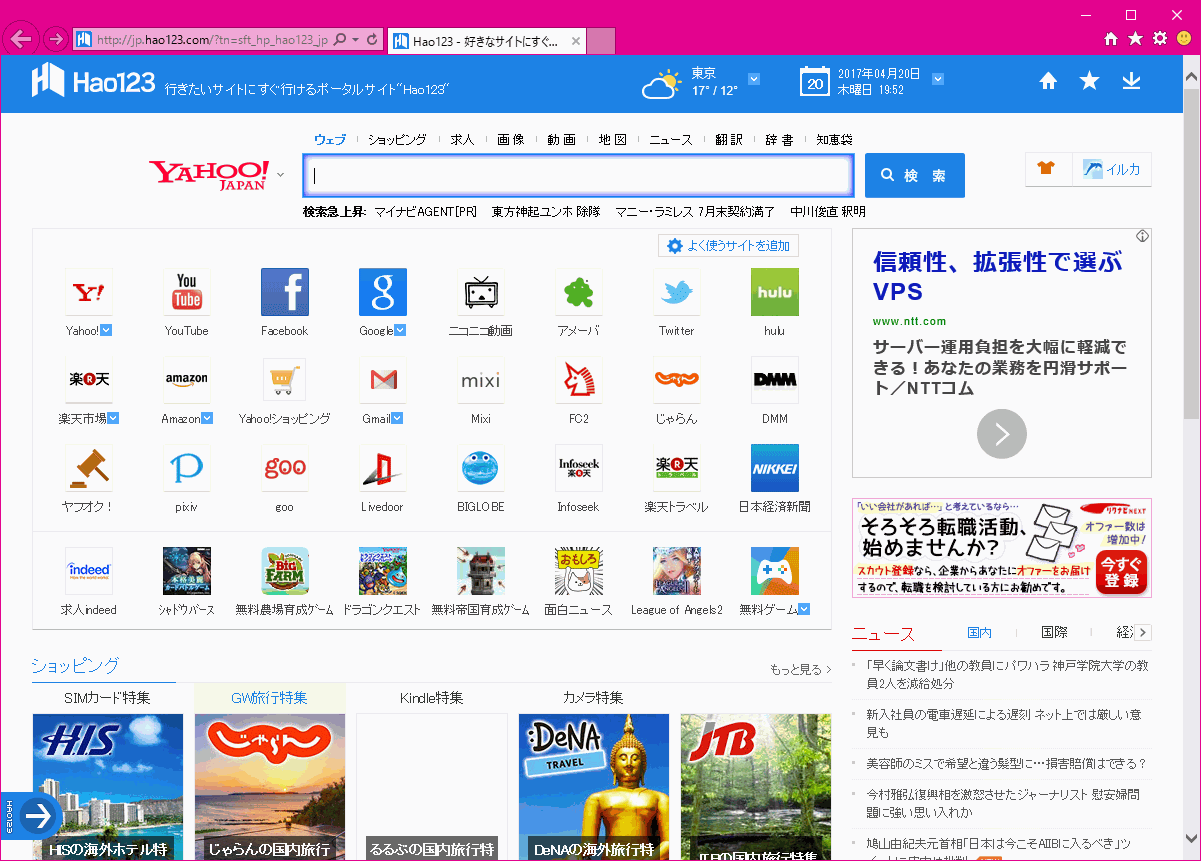
Task: Click the browser address bar
Action: pyautogui.click(x=211, y=40)
